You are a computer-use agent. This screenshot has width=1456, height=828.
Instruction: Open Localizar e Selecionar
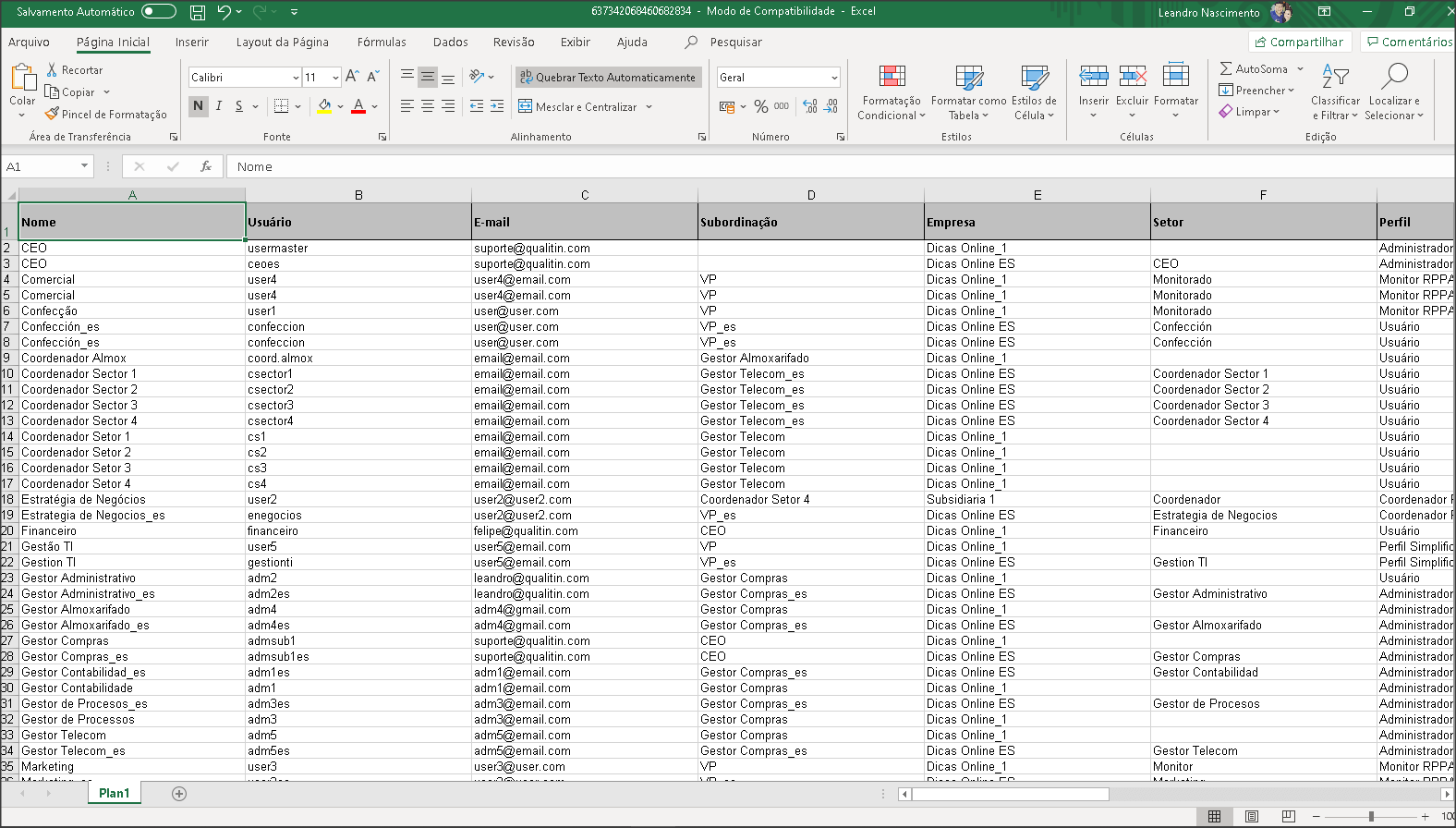(x=1394, y=91)
